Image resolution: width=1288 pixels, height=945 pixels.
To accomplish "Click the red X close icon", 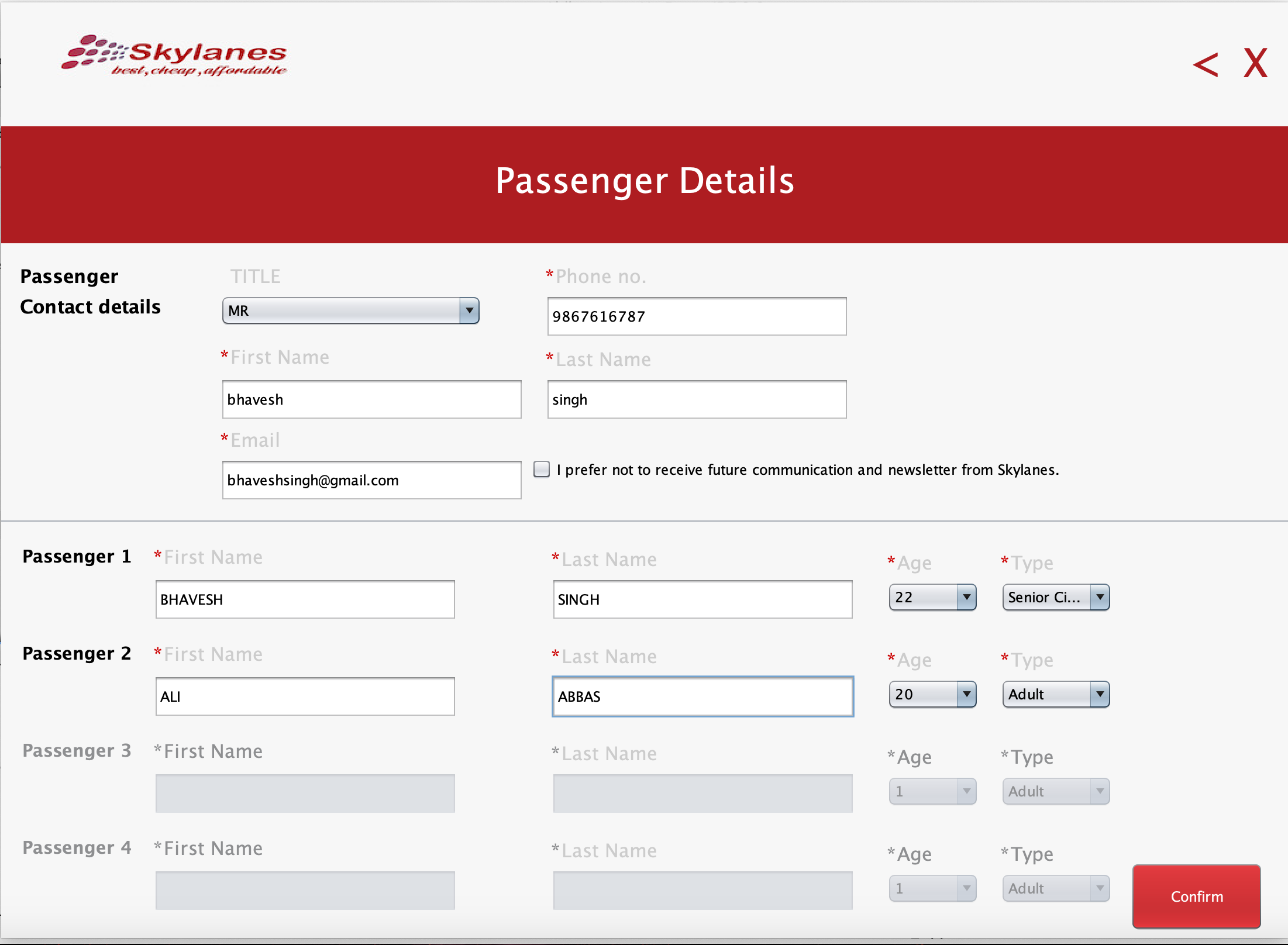I will pos(1255,63).
